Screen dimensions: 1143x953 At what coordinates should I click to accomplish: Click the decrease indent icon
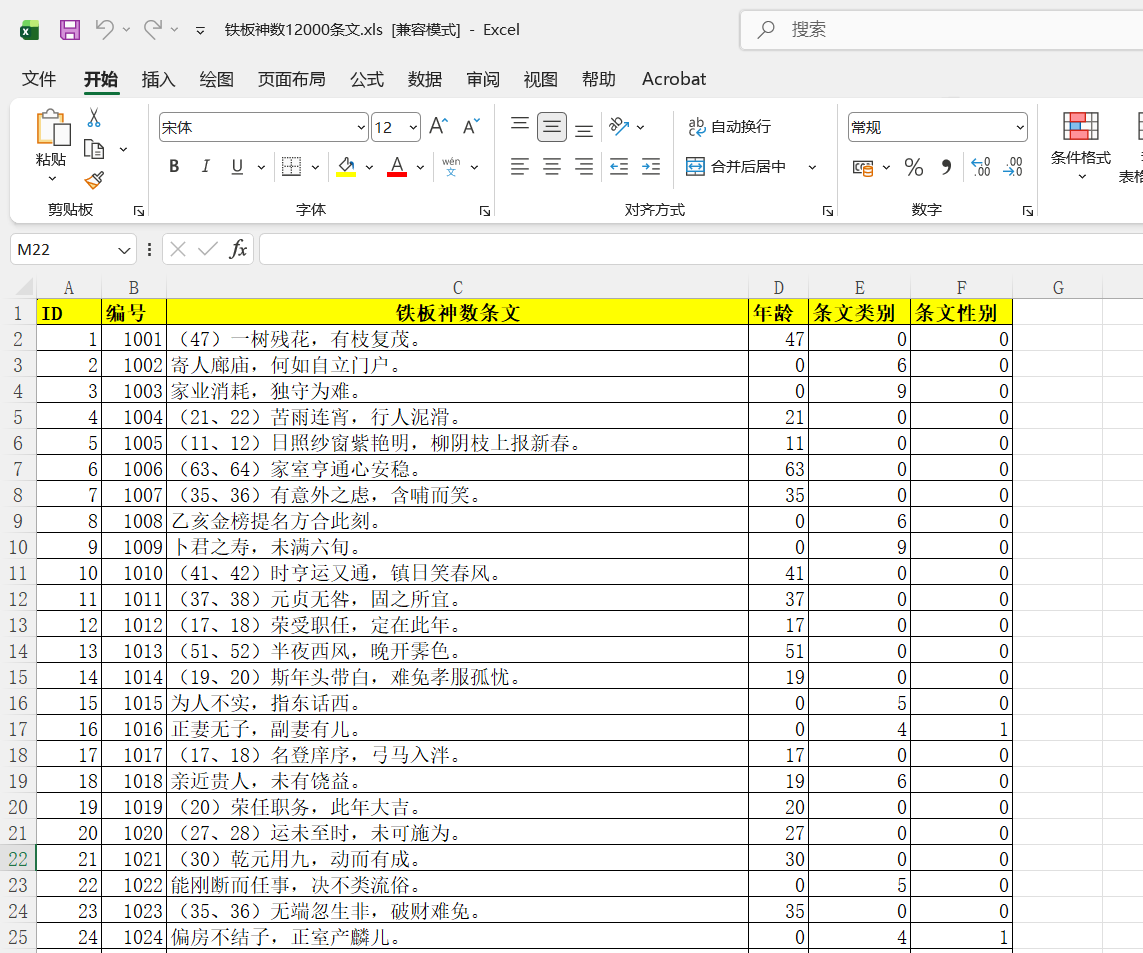pos(619,167)
